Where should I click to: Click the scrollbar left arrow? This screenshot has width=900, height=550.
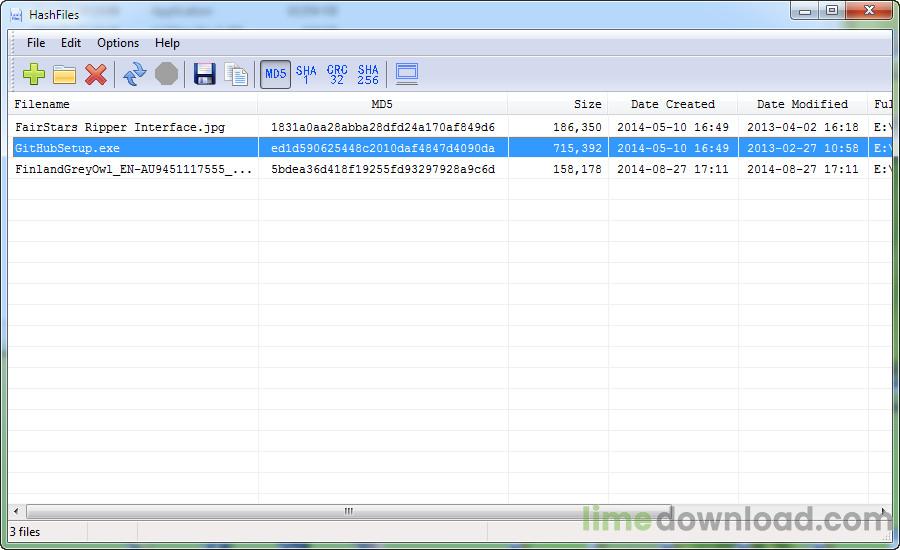click(16, 511)
